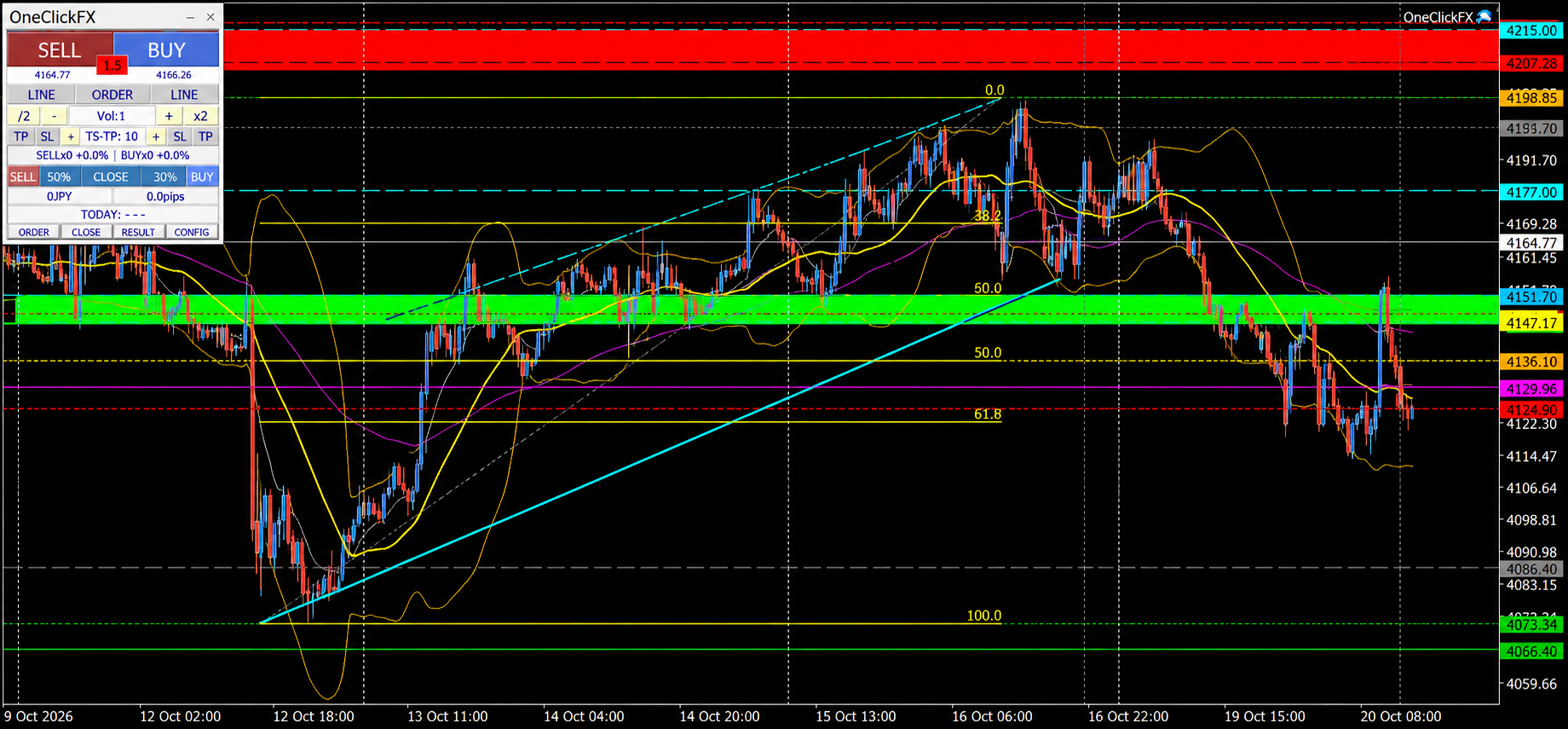Click the 38.2 Fibonacci level label
This screenshot has width=1568, height=729.
[x=988, y=216]
